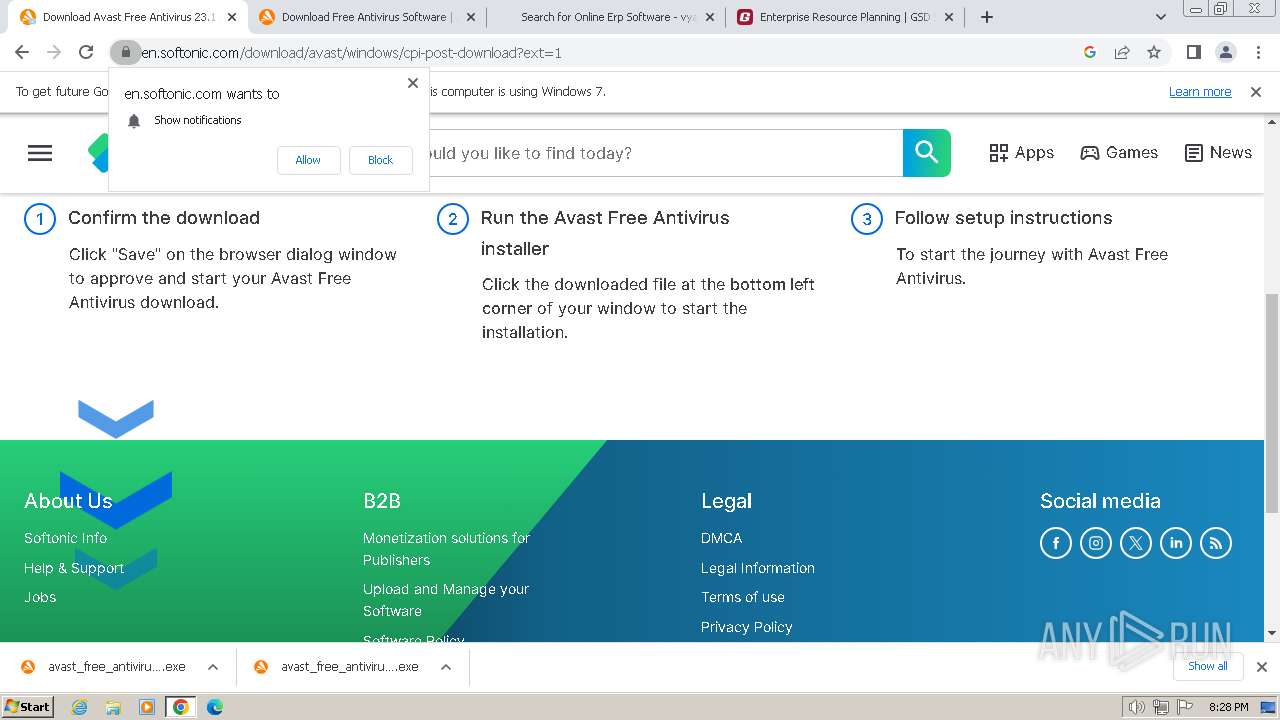
Task: Open the Learn more link
Action: pos(1200,92)
